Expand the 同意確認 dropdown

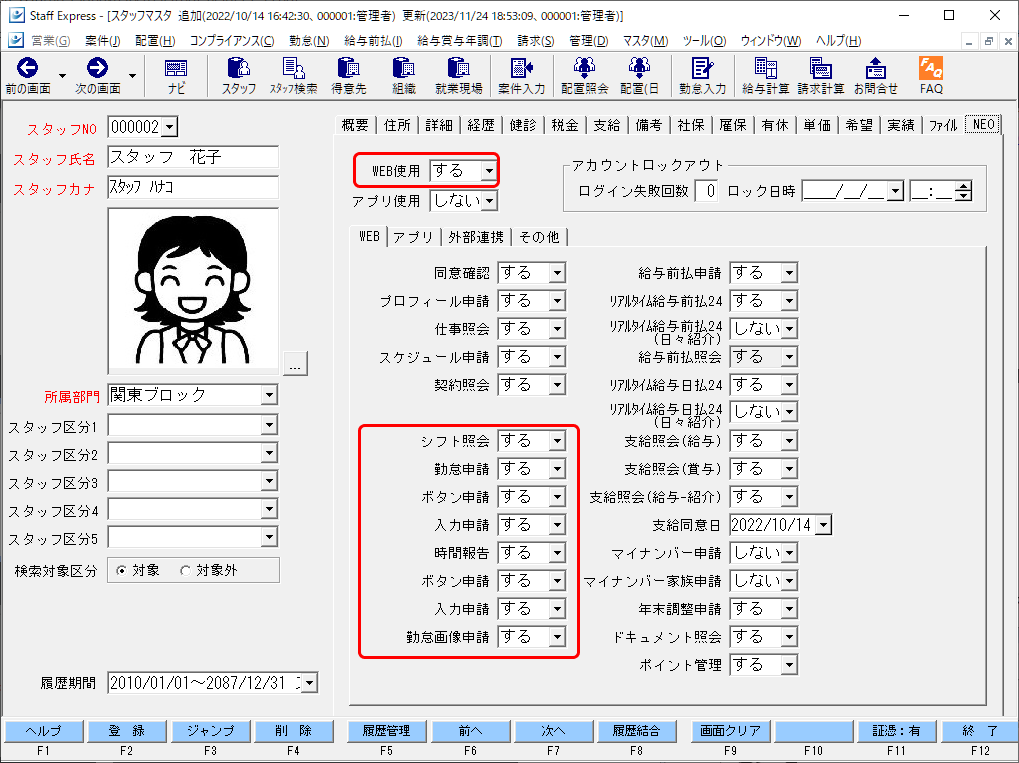(x=557, y=273)
